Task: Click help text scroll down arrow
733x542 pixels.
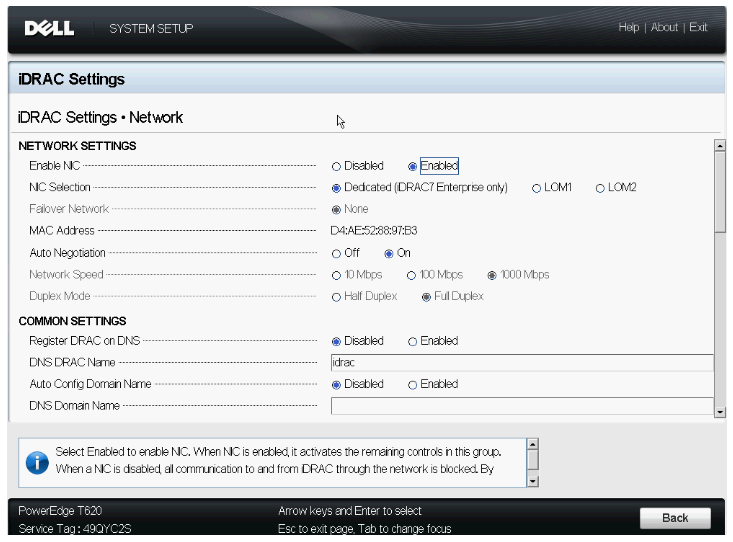Action: tap(532, 481)
